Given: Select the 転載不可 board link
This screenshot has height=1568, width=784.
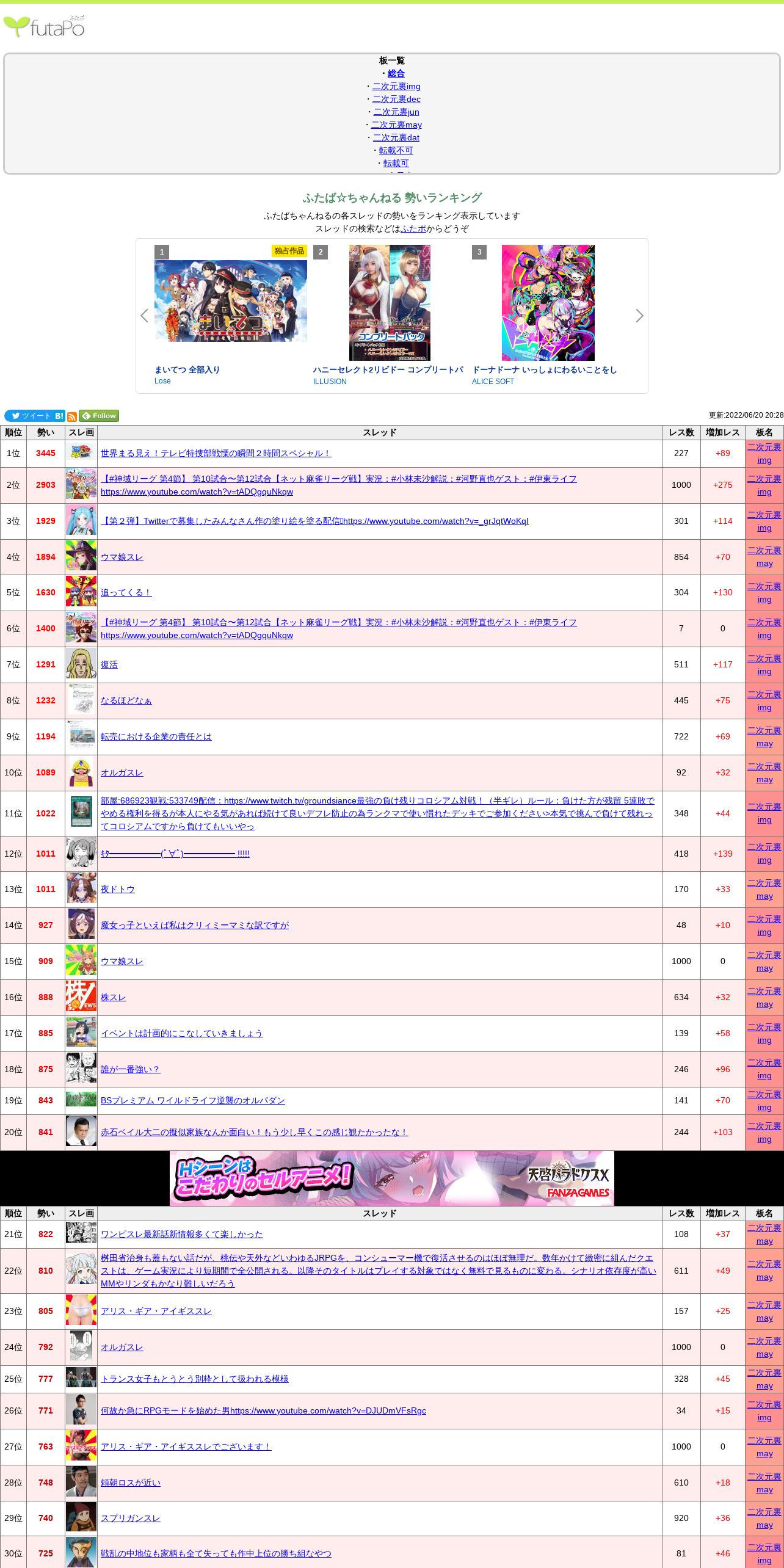Looking at the screenshot, I should point(396,150).
